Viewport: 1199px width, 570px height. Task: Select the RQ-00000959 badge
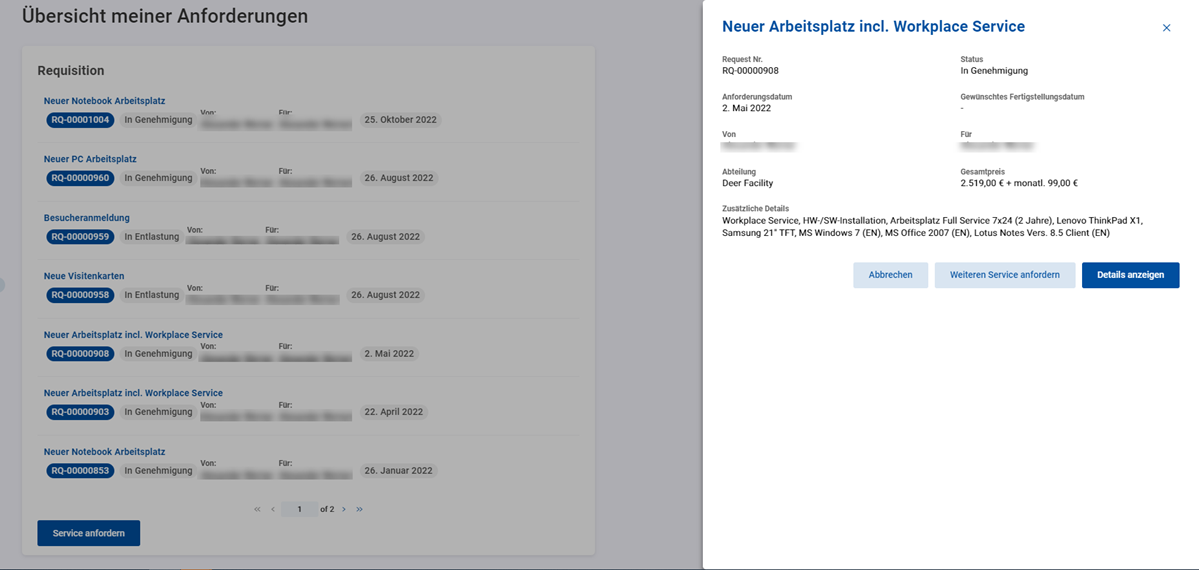click(x=80, y=237)
